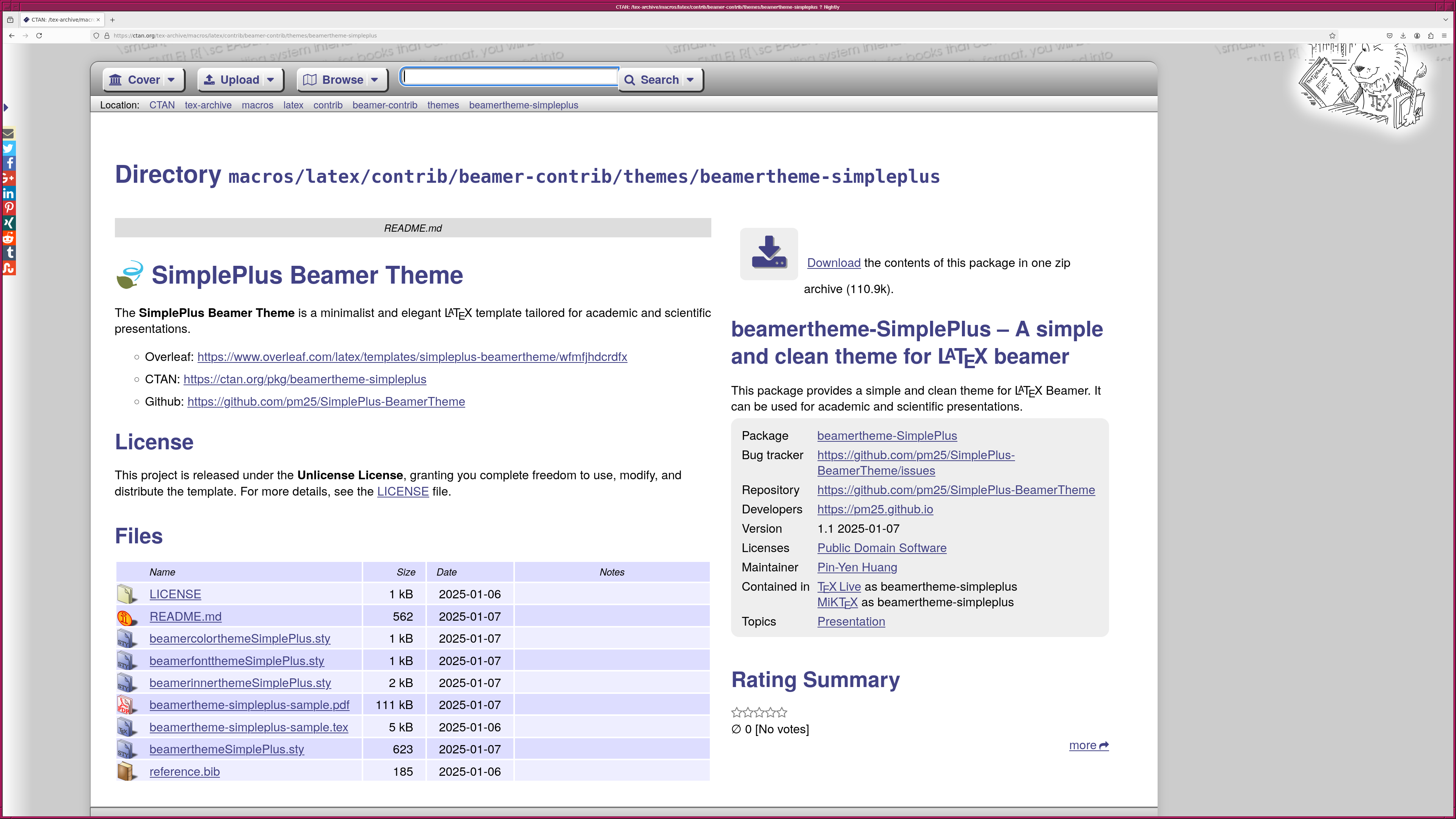The height and width of the screenshot is (819, 1456).
Task: Navigate to themes in location breadcrumb
Action: (x=442, y=105)
